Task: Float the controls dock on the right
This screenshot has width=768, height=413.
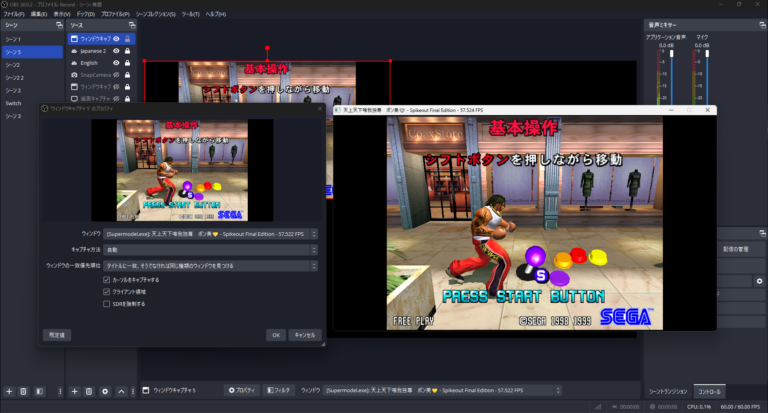Action: pyautogui.click(x=762, y=233)
